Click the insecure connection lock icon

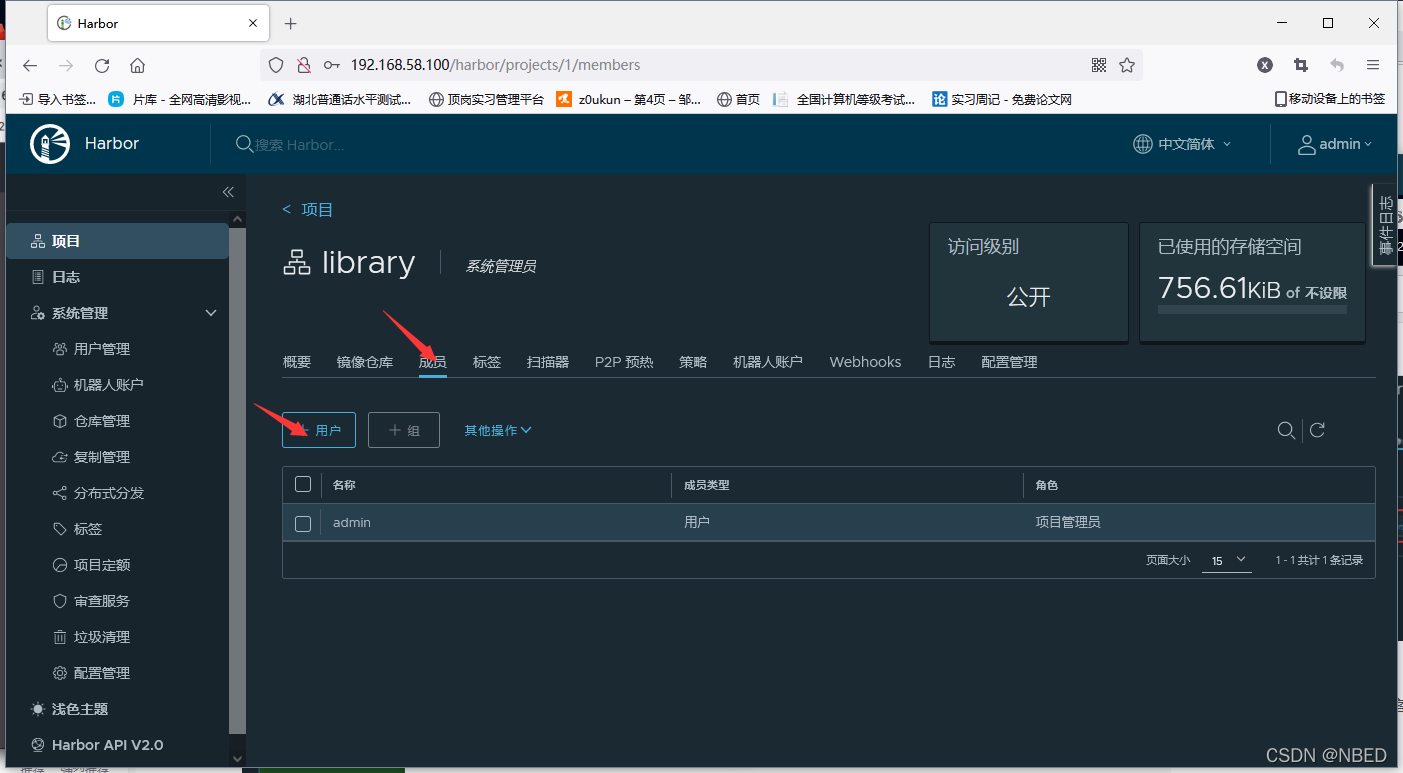[x=304, y=65]
